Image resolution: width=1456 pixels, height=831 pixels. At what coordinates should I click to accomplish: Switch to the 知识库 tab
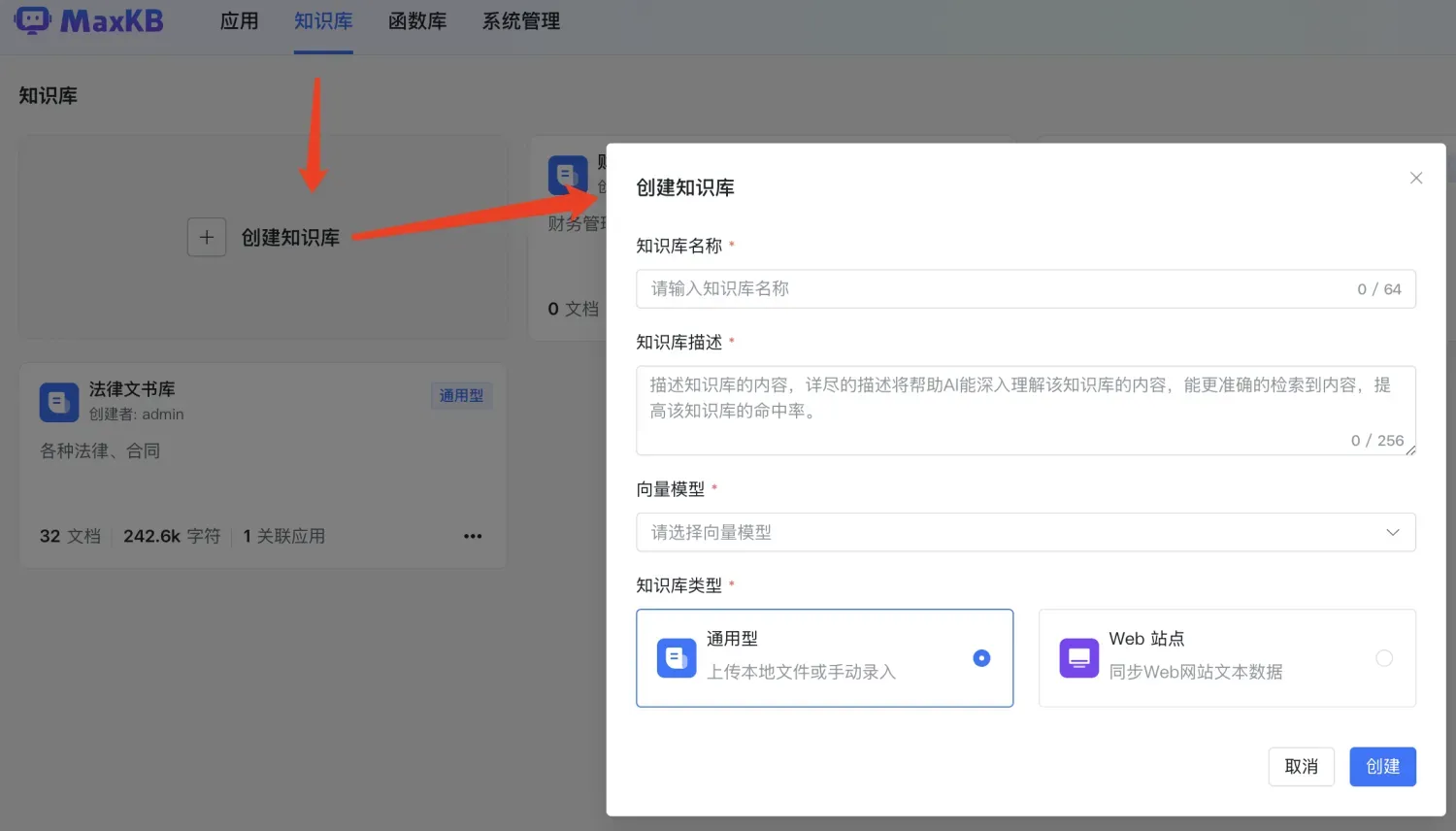(323, 21)
